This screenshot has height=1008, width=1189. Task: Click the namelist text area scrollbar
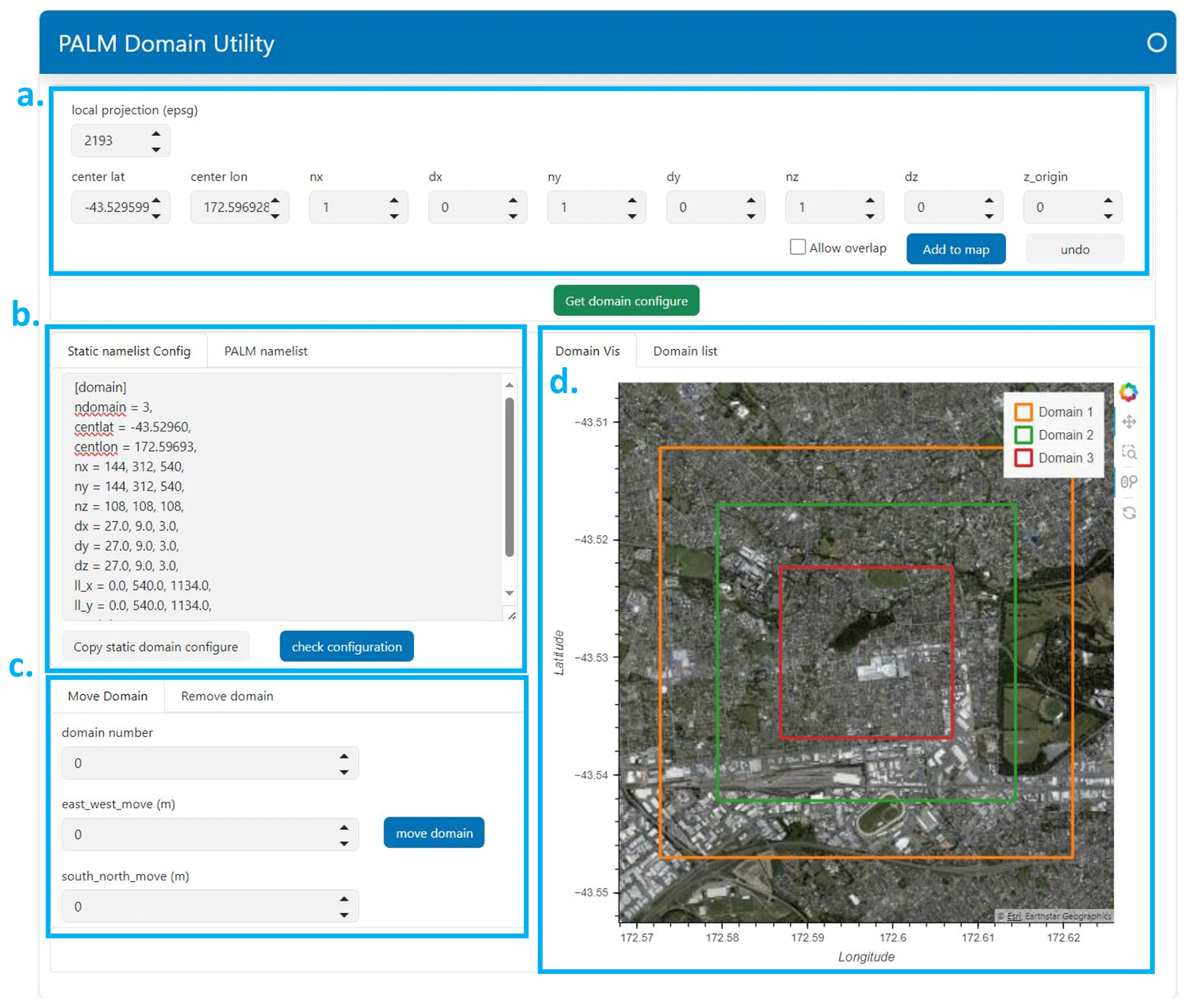click(x=509, y=478)
